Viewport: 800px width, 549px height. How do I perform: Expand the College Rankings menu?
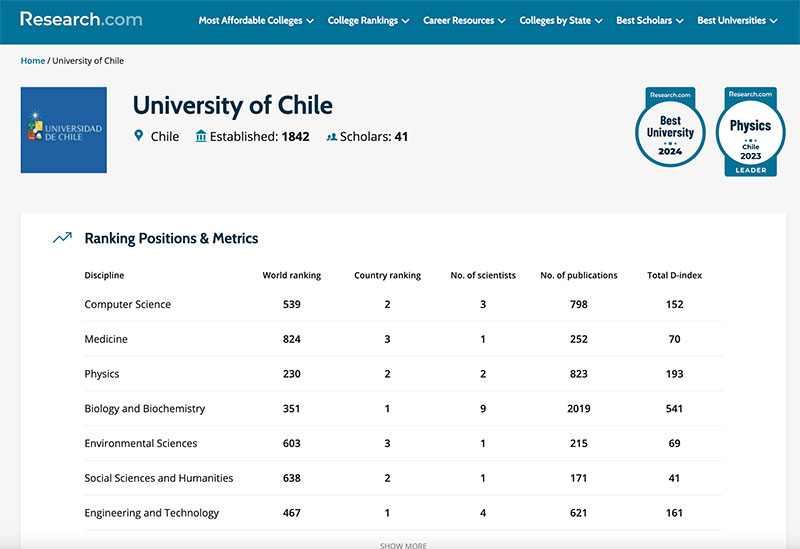[x=368, y=20]
